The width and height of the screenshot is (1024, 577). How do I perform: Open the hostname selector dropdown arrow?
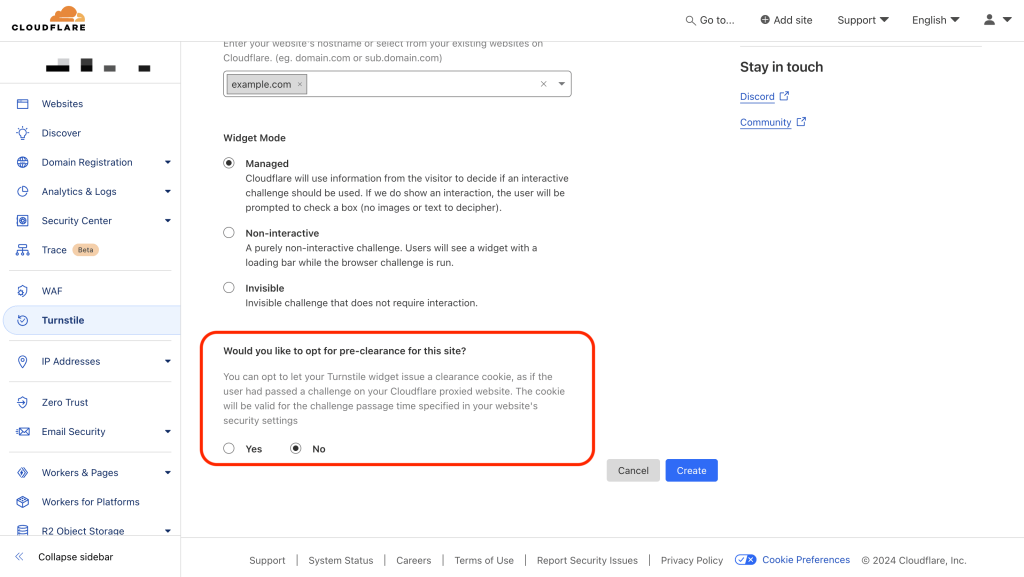[561, 84]
